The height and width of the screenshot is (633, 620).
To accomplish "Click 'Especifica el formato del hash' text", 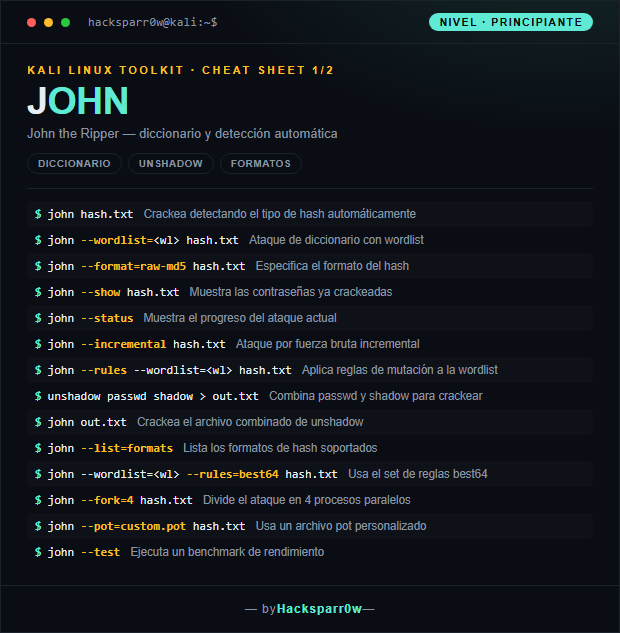I will (x=332, y=266).
